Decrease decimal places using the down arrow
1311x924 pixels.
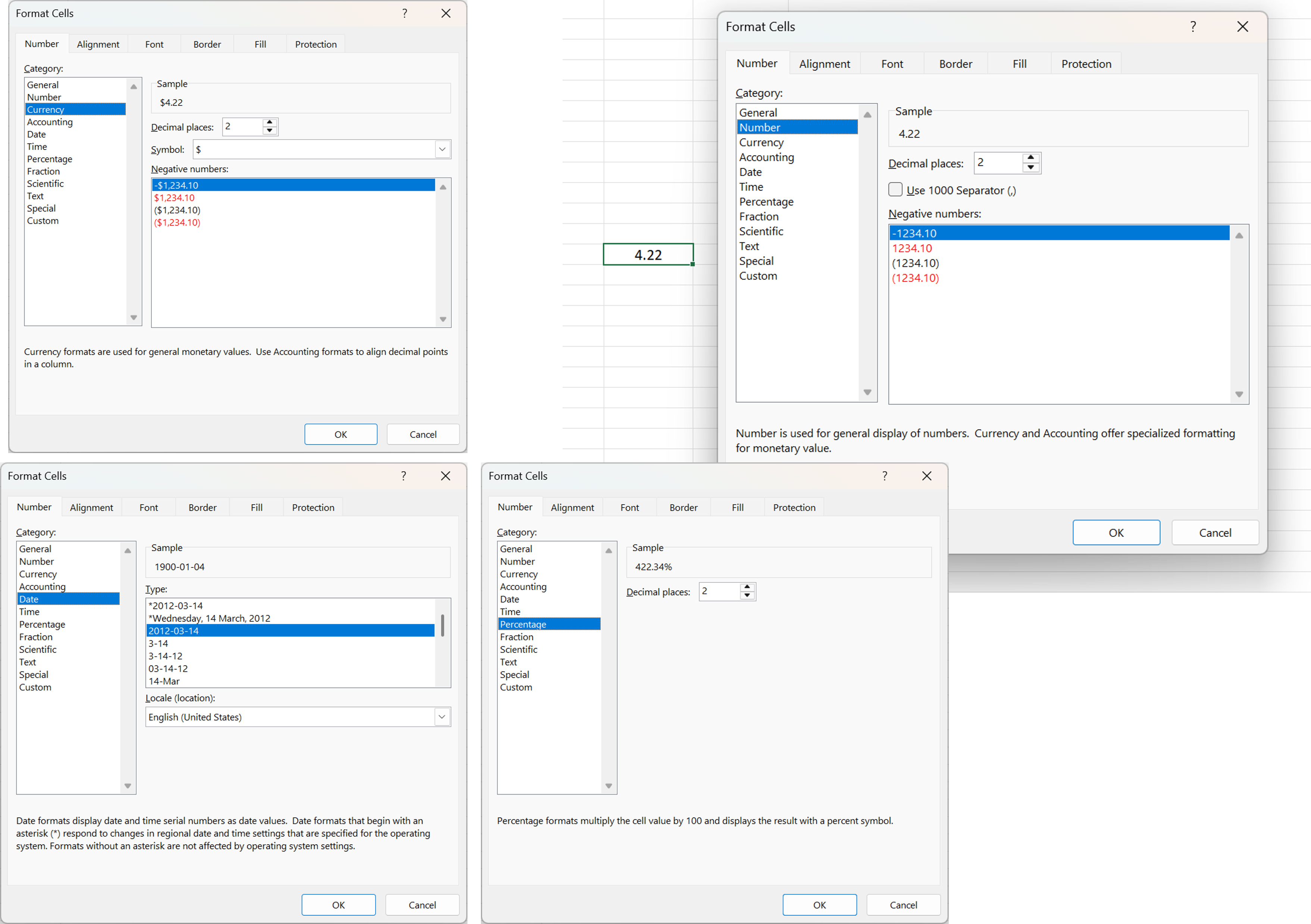[269, 130]
